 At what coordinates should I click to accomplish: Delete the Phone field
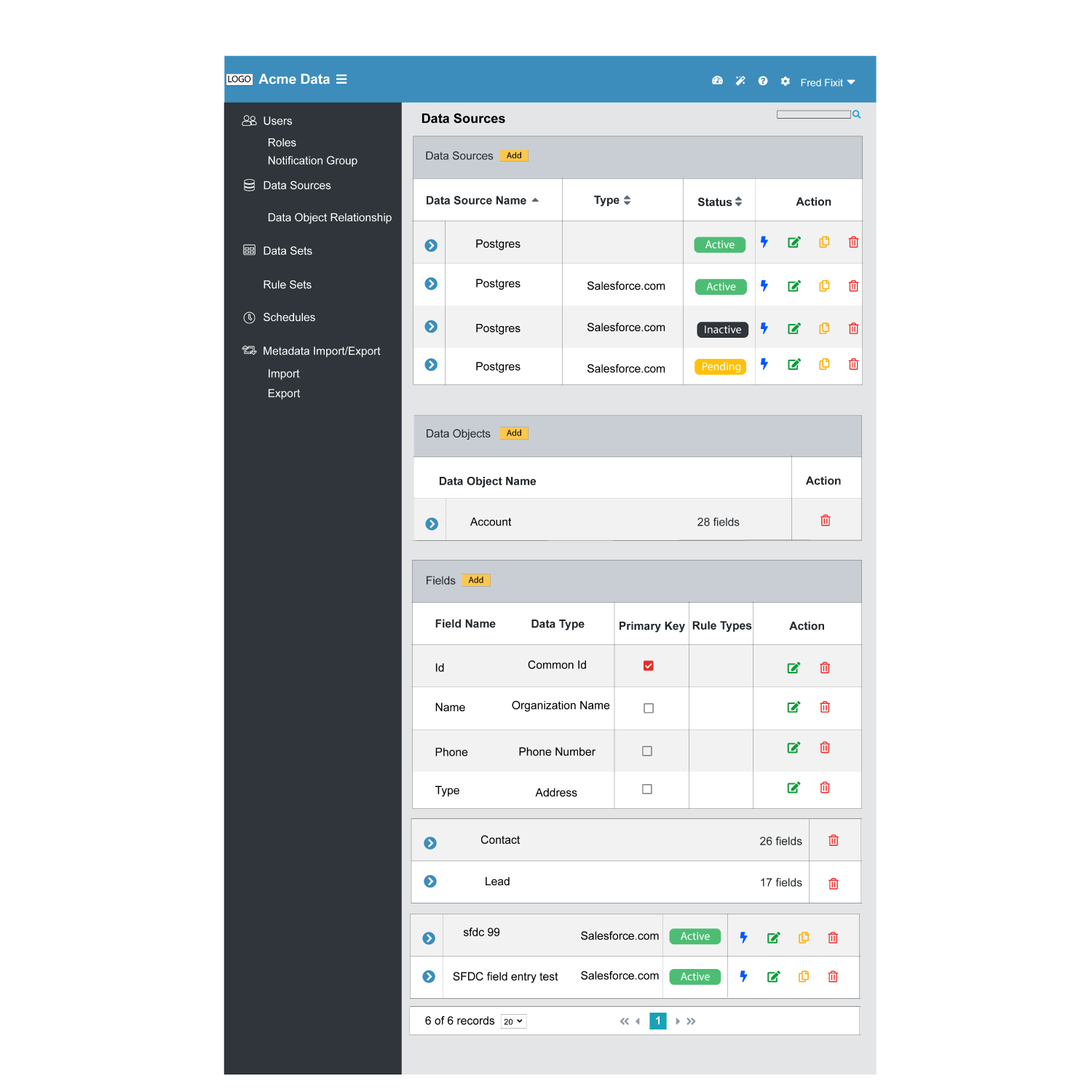(x=825, y=748)
